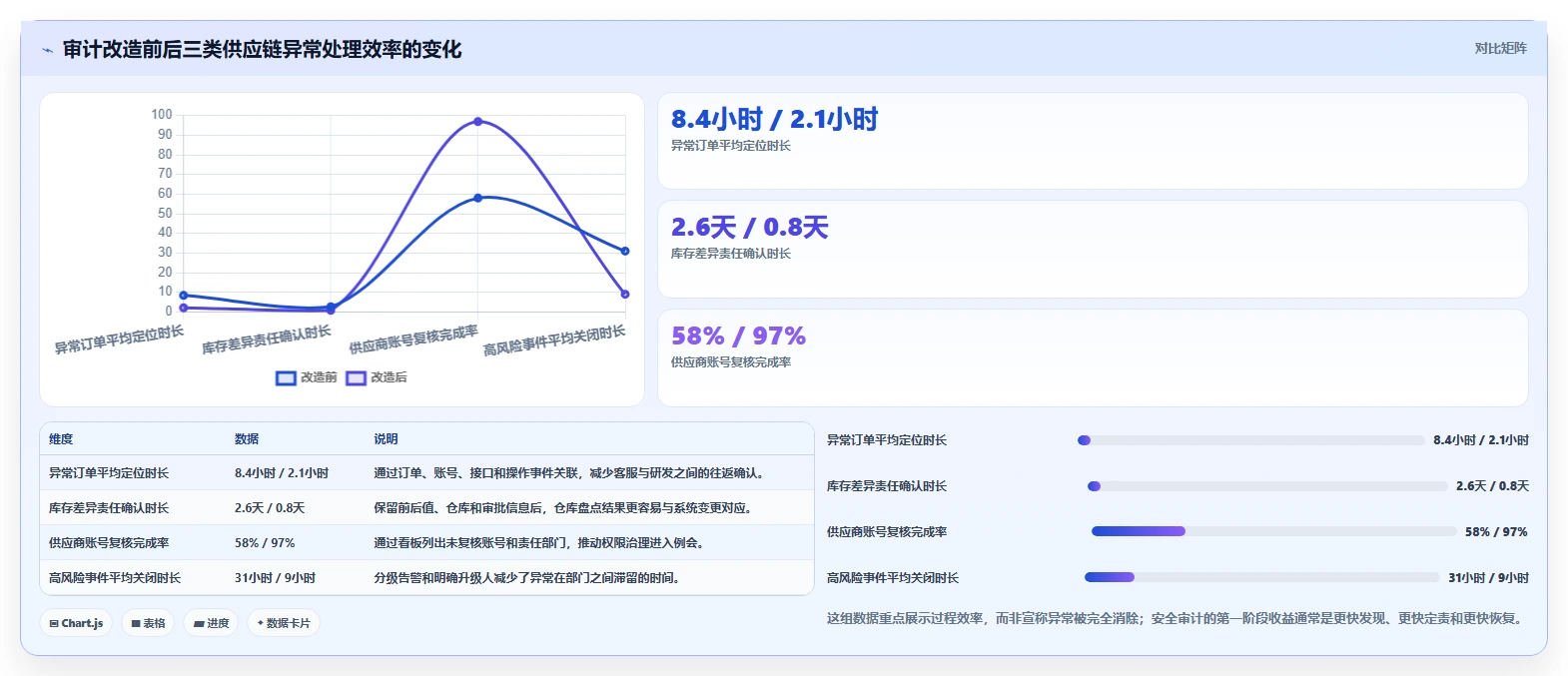This screenshot has height=676, width=1568.
Task: Click the 说明 table column header
Action: coord(386,439)
